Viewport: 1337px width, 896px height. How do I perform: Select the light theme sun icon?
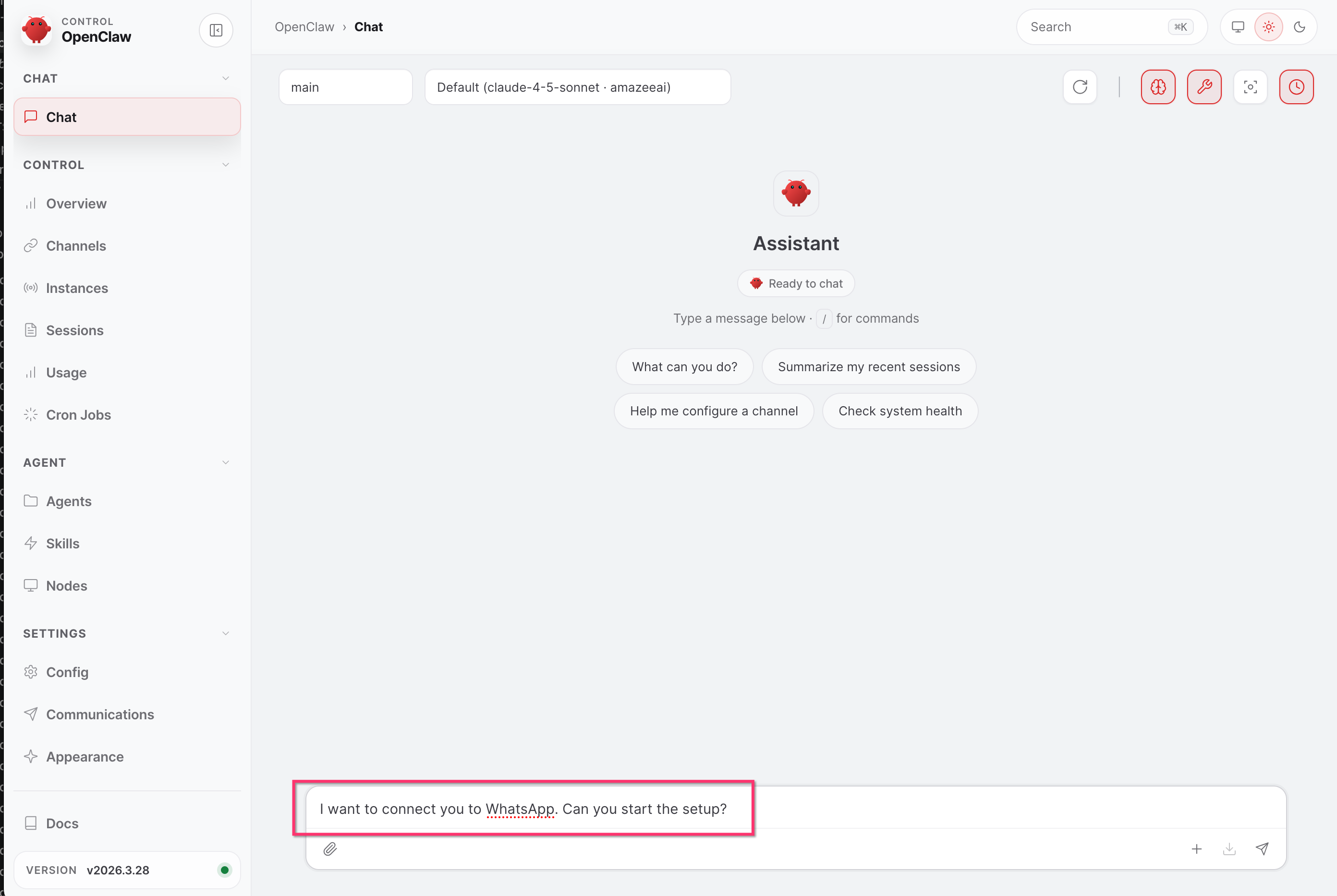(1268, 27)
